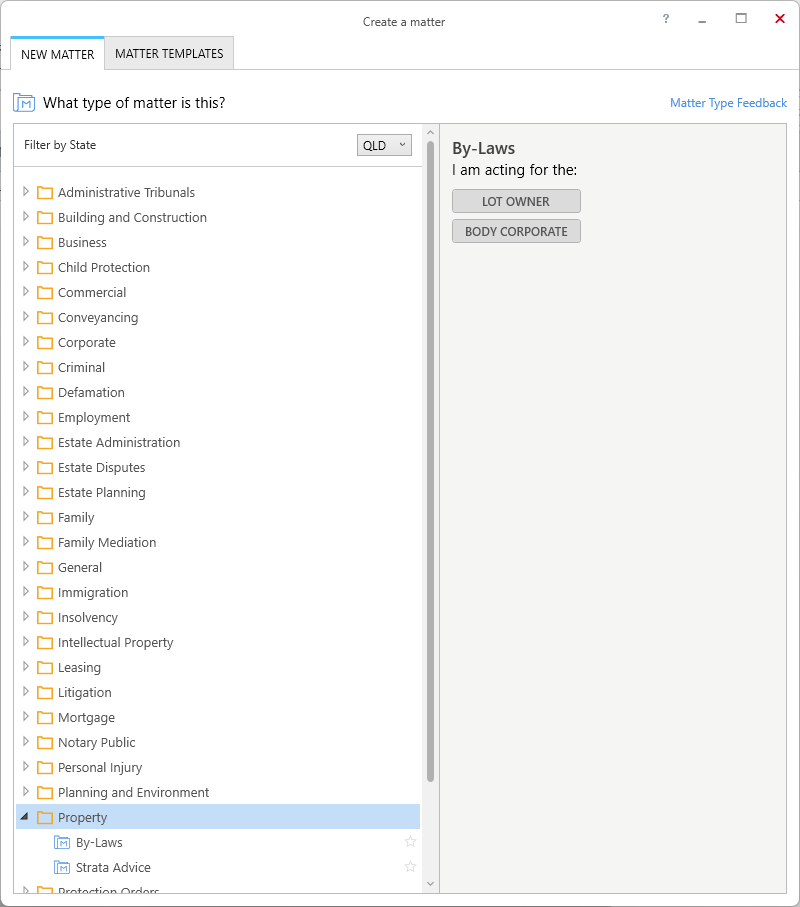This screenshot has width=800, height=907.
Task: Expand the Mortgage category arrow
Action: point(25,716)
